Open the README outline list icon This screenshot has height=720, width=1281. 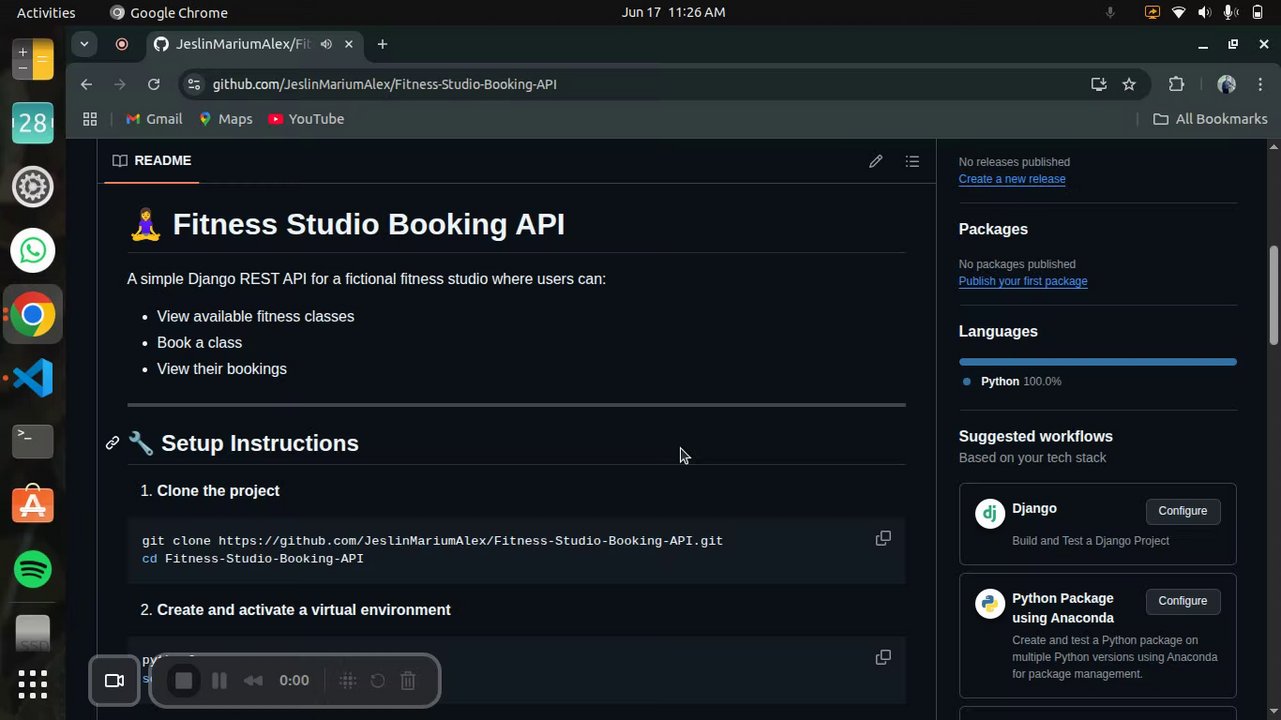point(912,161)
